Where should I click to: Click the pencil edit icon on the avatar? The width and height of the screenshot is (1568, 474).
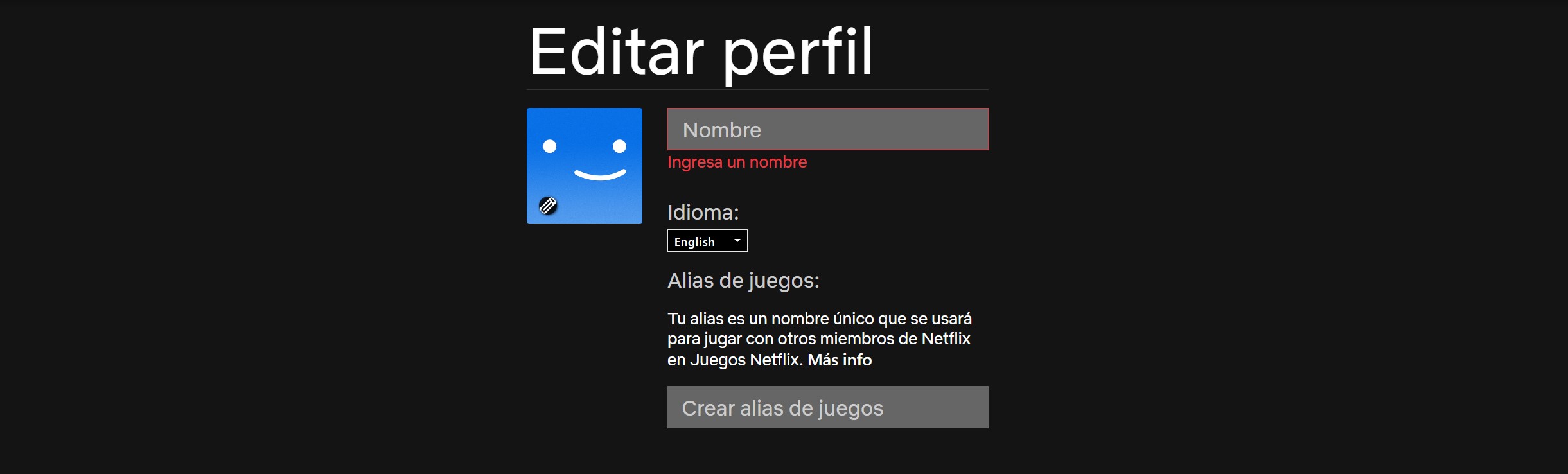(x=548, y=206)
